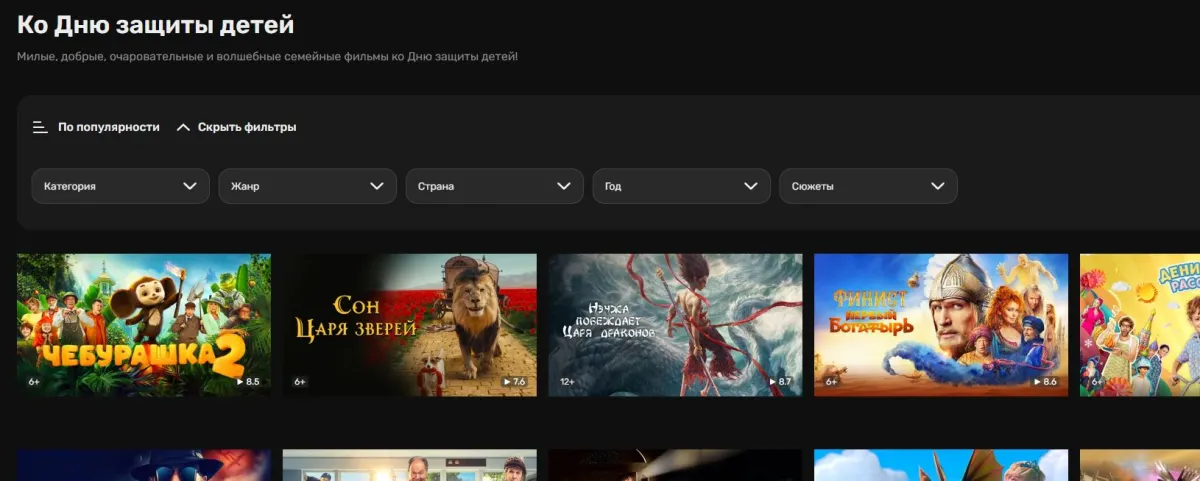Open Финист. Первый богатырь movie poster
Image resolution: width=1200 pixels, height=481 pixels.
click(x=941, y=325)
